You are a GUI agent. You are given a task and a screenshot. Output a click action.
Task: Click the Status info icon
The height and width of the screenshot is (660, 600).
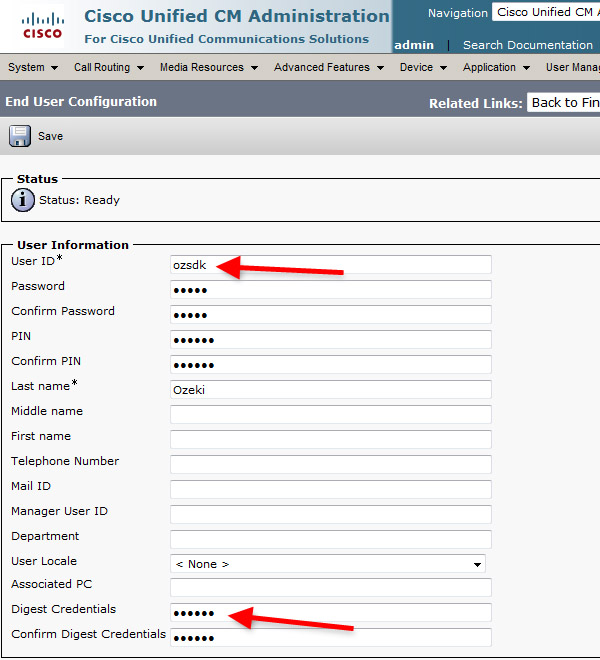[x=23, y=200]
